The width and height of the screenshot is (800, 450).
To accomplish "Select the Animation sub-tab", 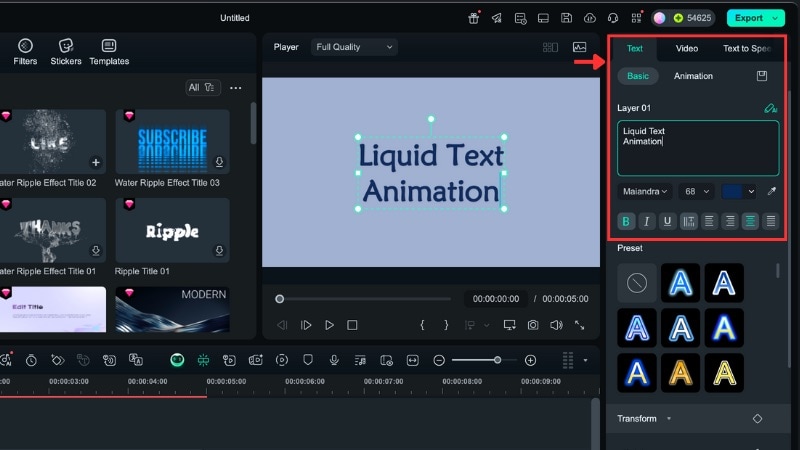I will coord(693,76).
